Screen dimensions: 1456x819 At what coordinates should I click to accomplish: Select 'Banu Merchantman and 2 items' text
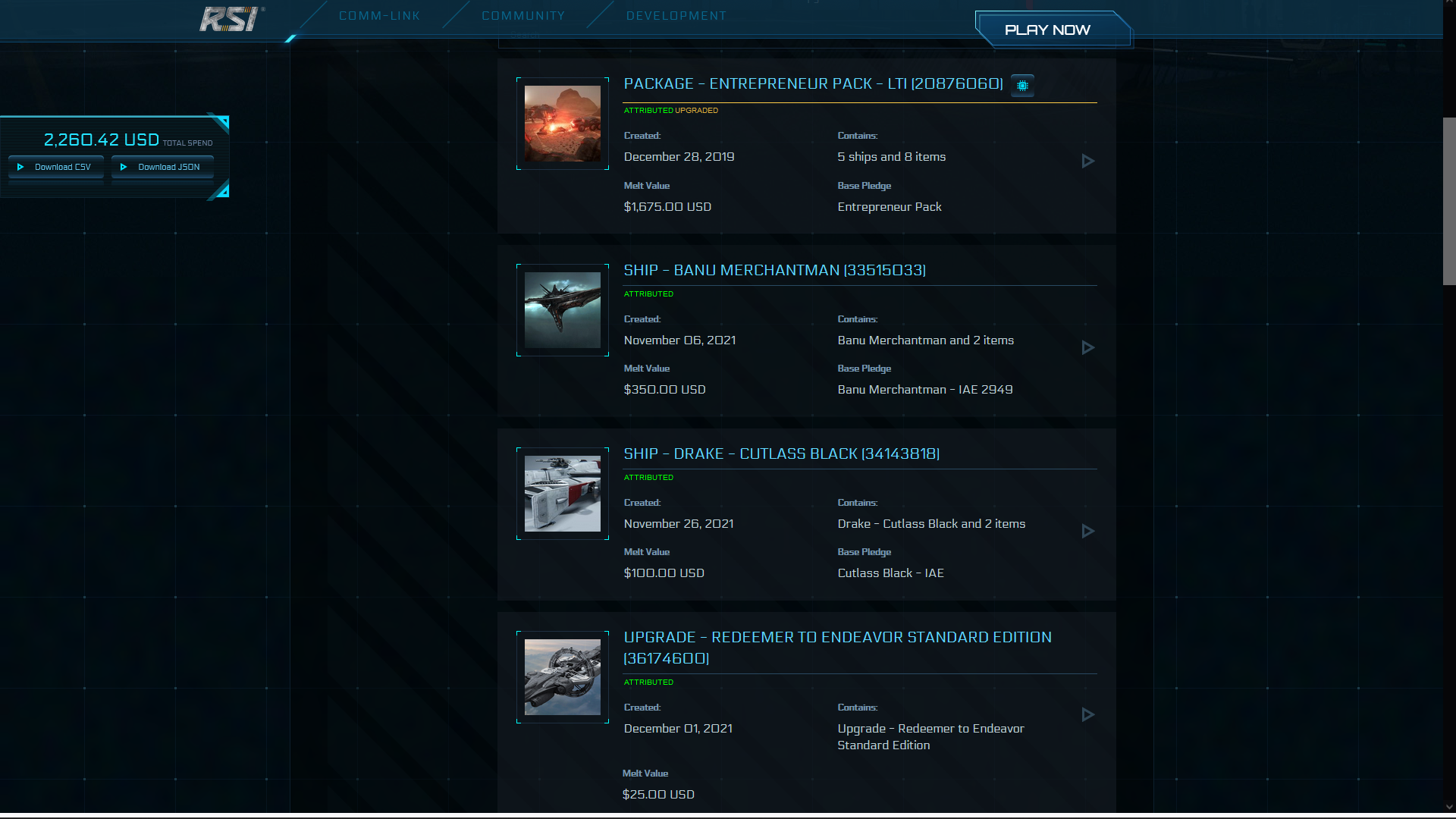click(x=925, y=340)
